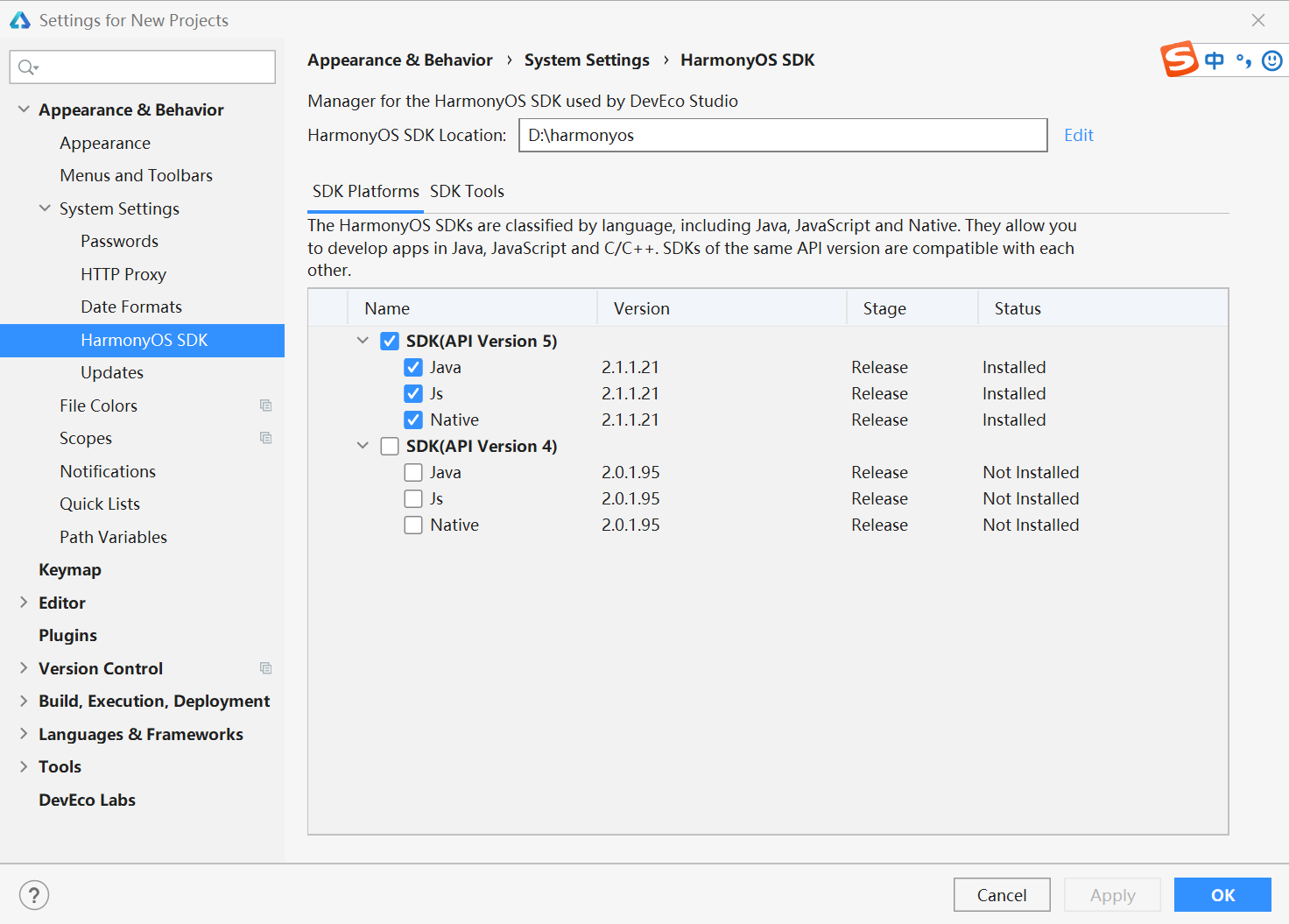Select HarmonyOS SDK in the tree
Image resolution: width=1289 pixels, height=924 pixels.
[x=142, y=340]
